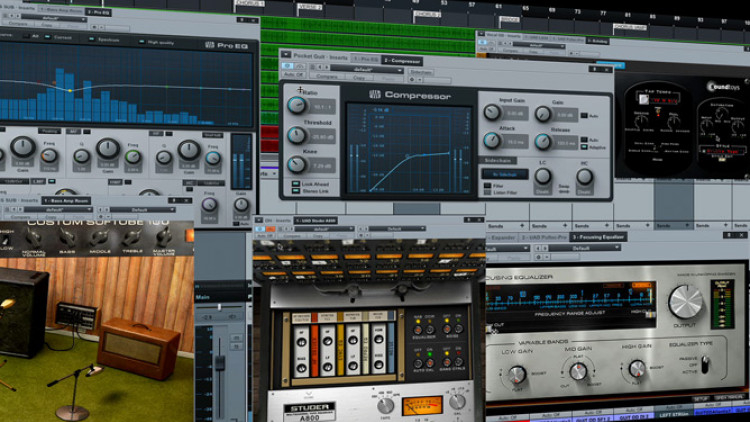Click the yellow EQ node on curve
The image size is (750, 422).
[x=70, y=90]
